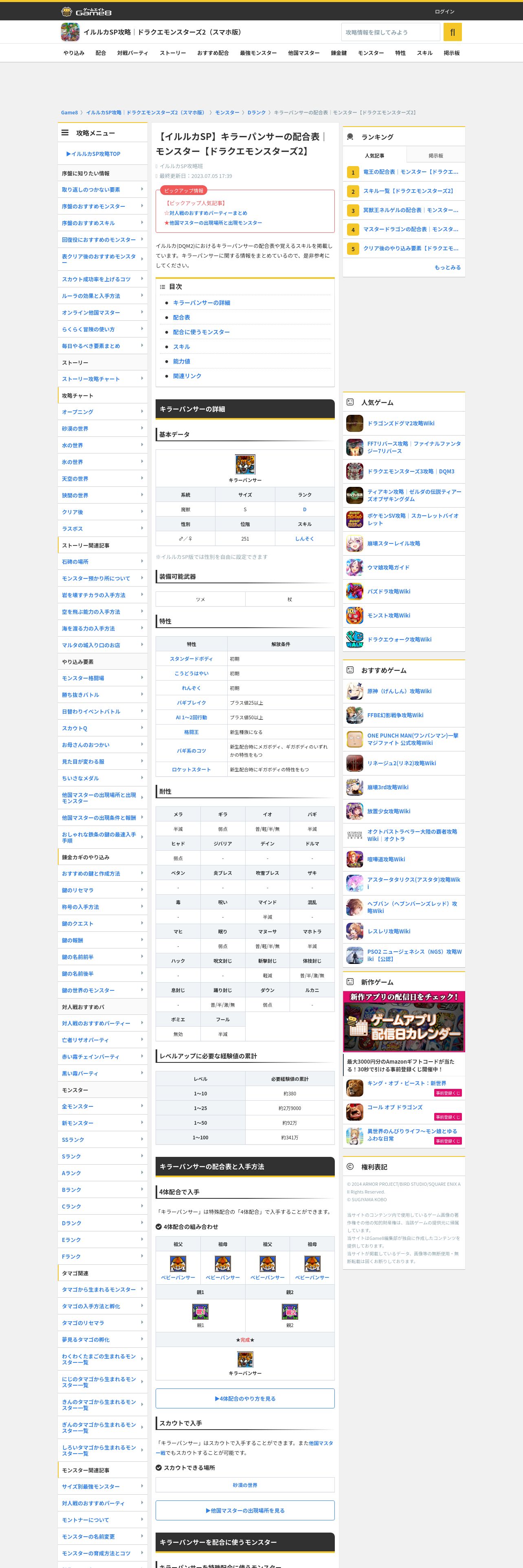
Task: Open FF7リバース攻略 game icon
Action: [x=354, y=447]
